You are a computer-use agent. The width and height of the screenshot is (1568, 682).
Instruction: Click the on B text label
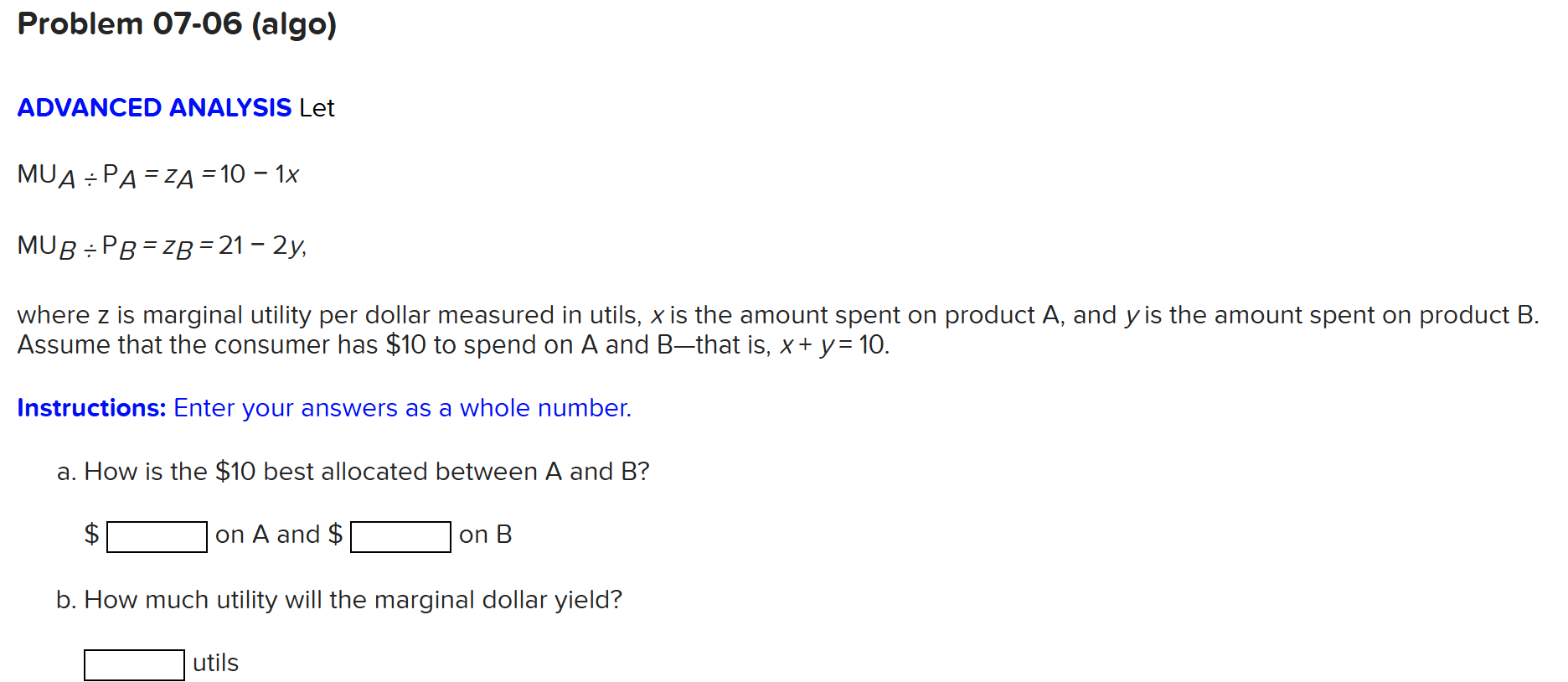coord(484,534)
